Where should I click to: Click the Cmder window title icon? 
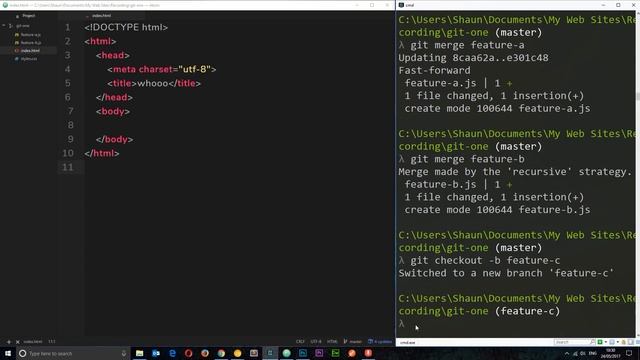[401, 5]
